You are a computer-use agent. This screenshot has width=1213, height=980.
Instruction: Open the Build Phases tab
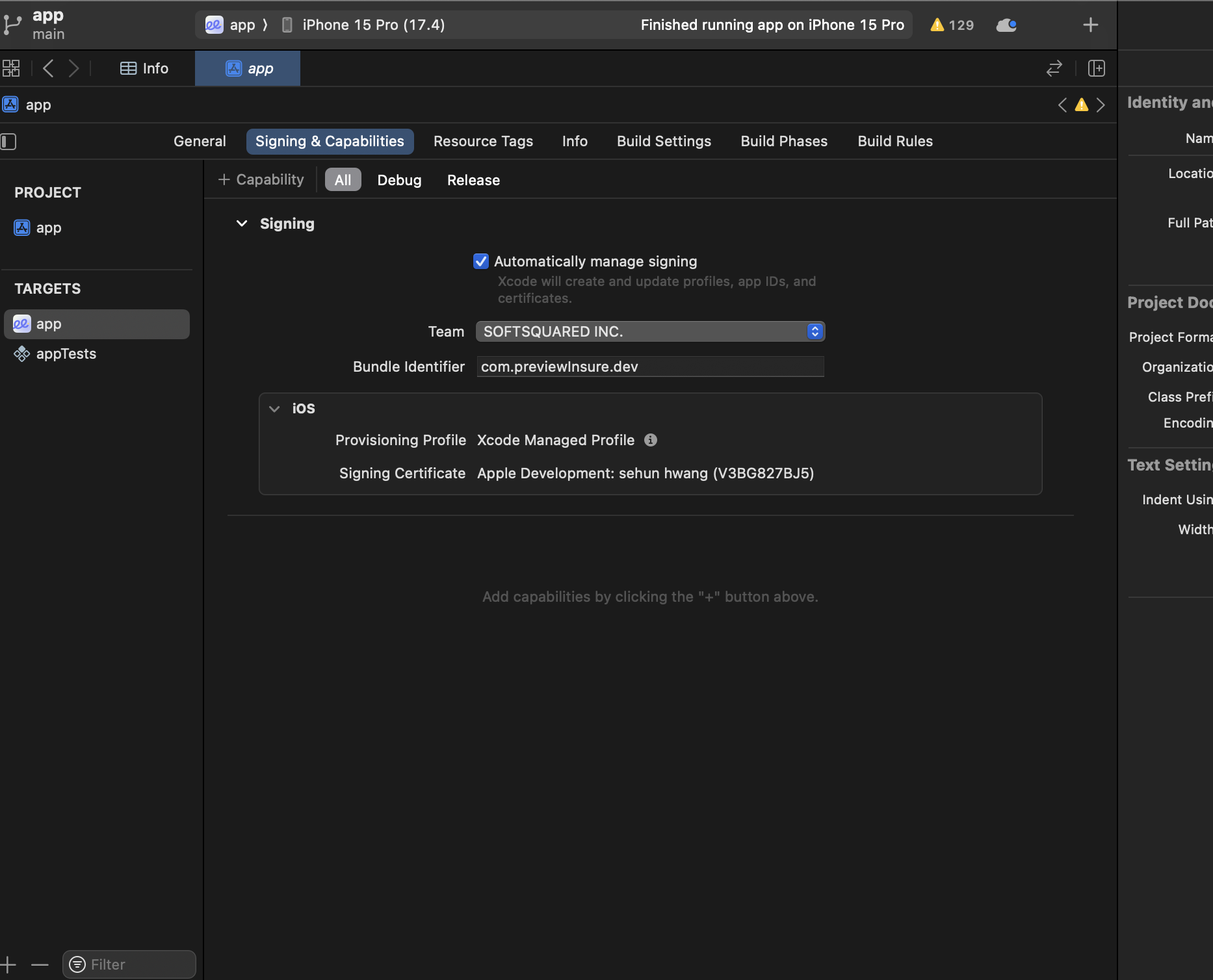pos(784,142)
